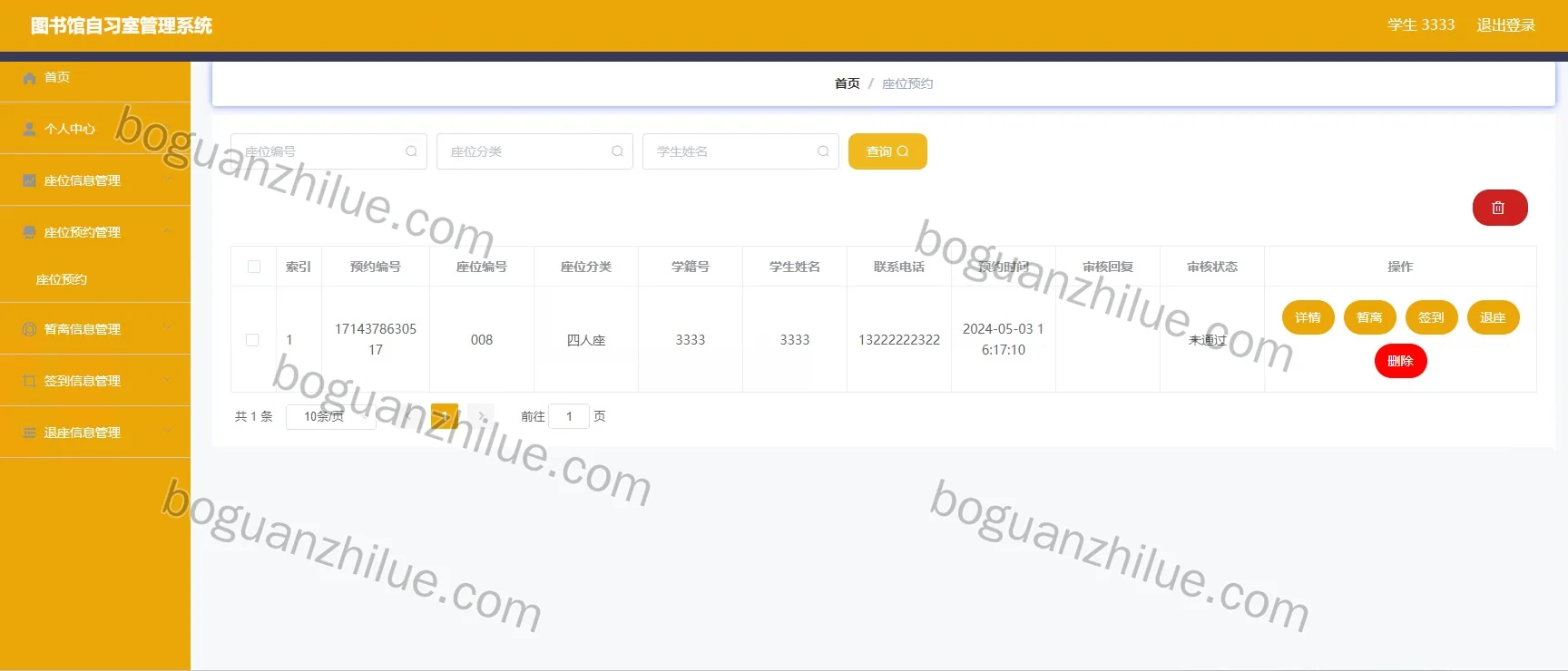Click the user icon beside 个人中心
This screenshot has height=671, width=1568.
(29, 129)
